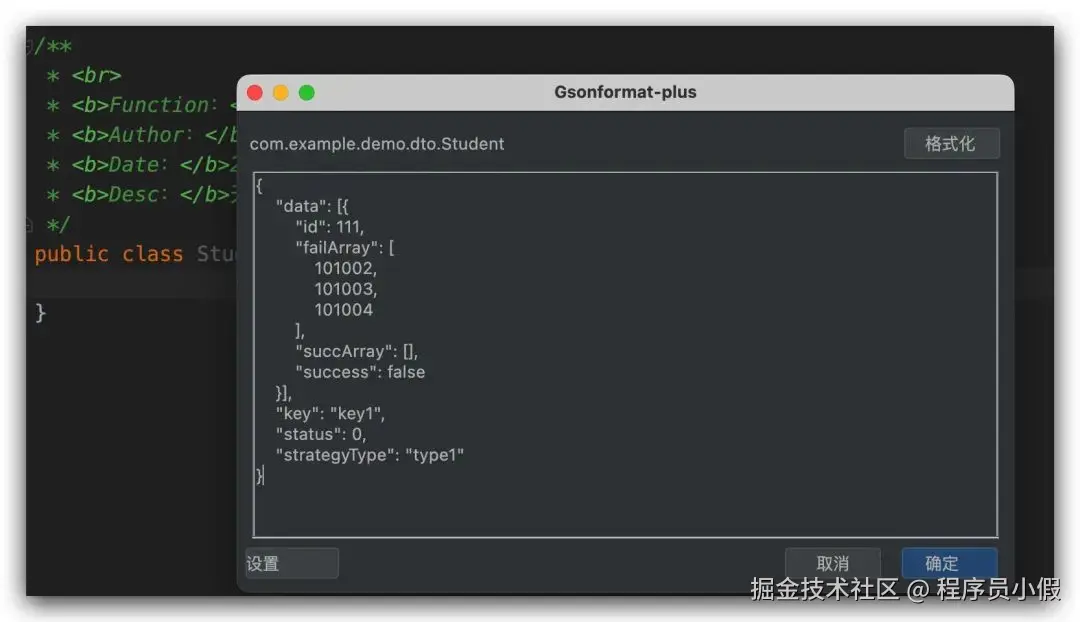Click the <b>Function: comment line in editor
1080x622 pixels.
click(x=141, y=105)
